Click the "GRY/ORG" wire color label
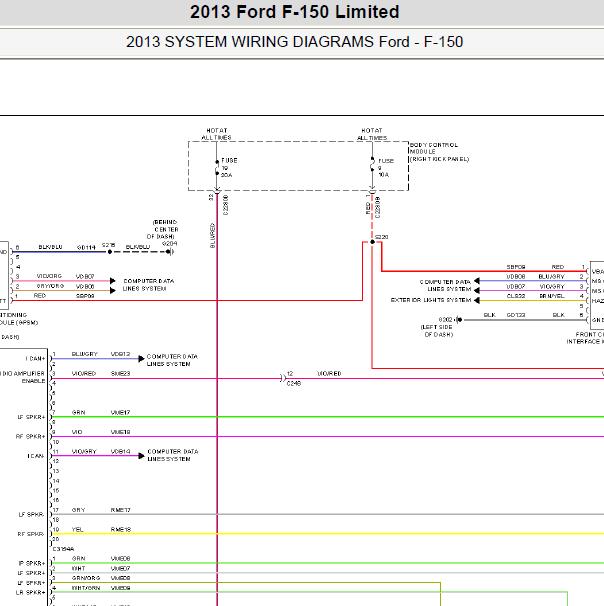The image size is (604, 606). click(50, 286)
